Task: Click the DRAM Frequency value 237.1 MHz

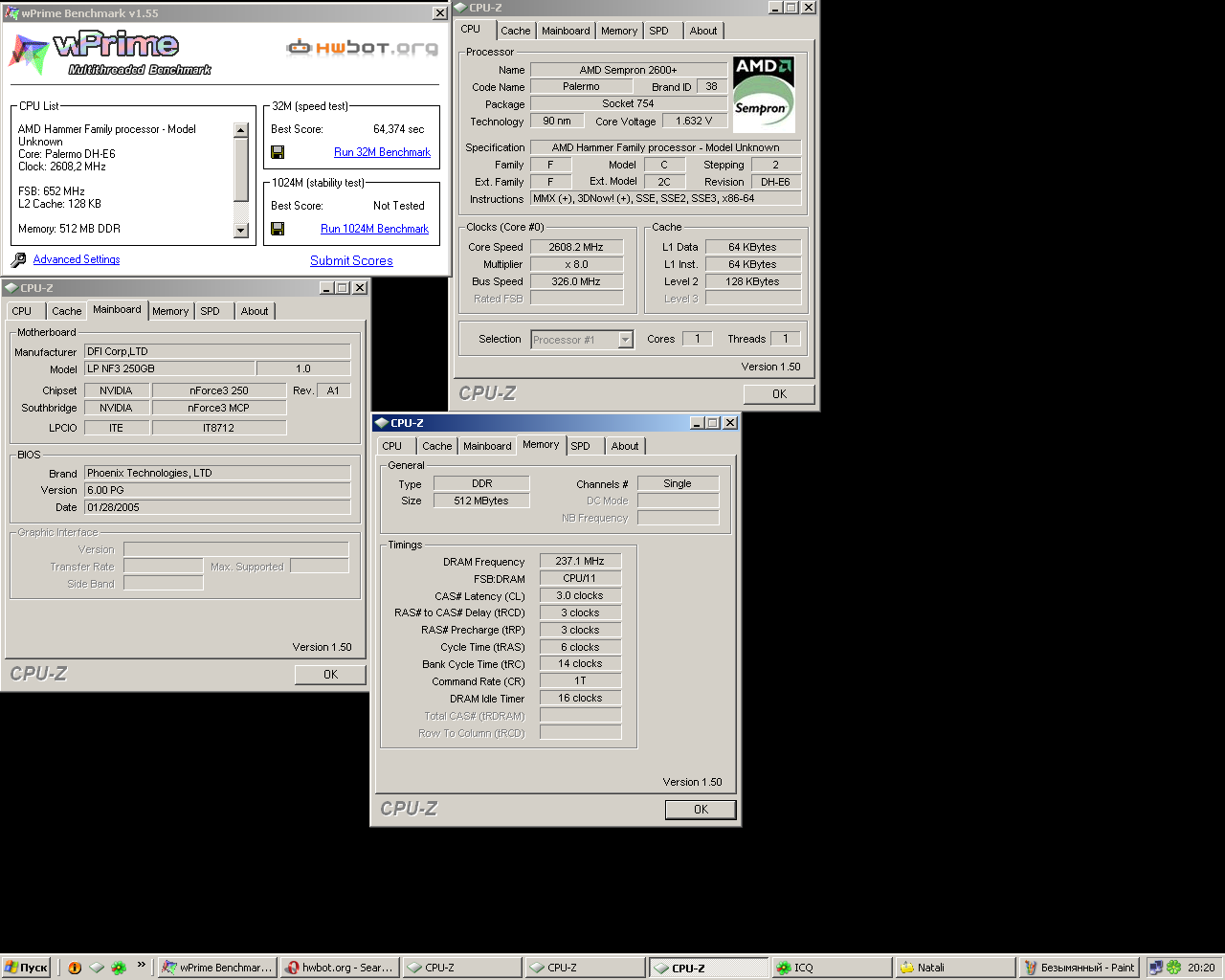Action: coord(580,562)
